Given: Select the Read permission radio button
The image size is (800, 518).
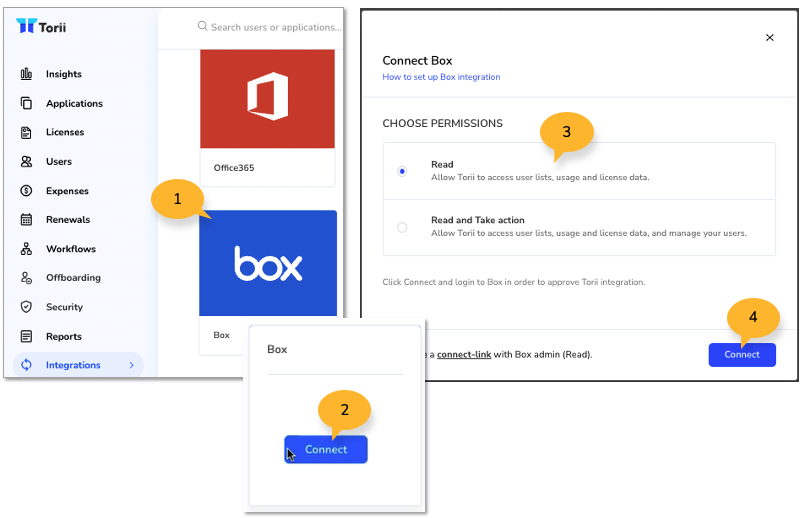Looking at the screenshot, I should [402, 171].
